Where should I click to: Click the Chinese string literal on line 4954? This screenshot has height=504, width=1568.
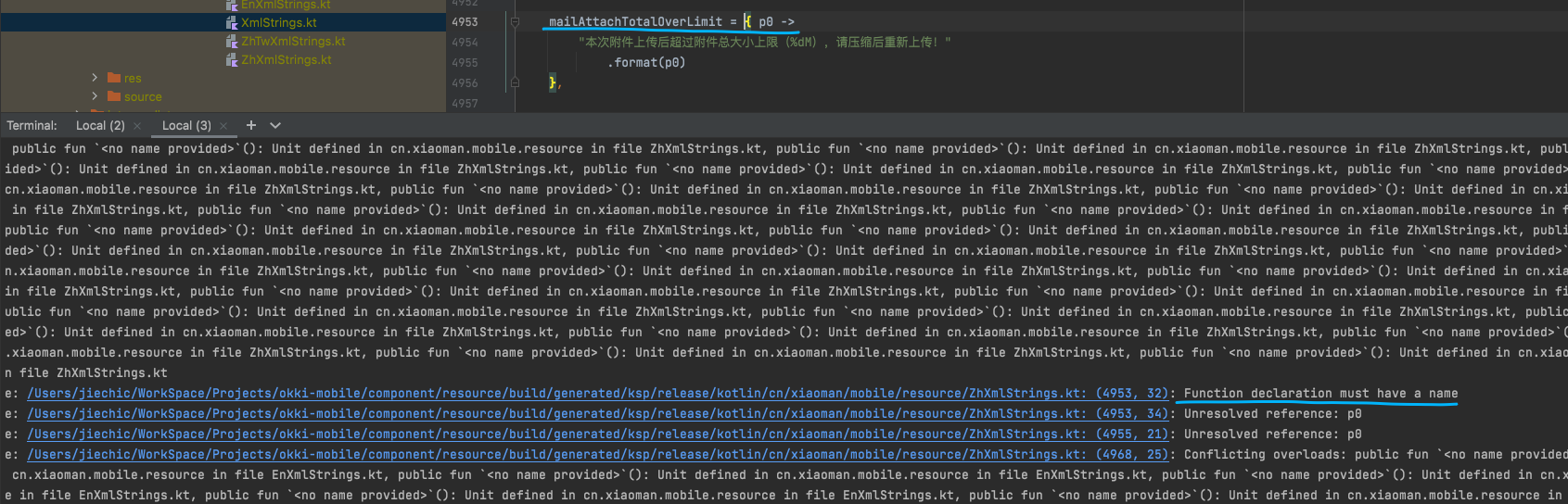765,43
